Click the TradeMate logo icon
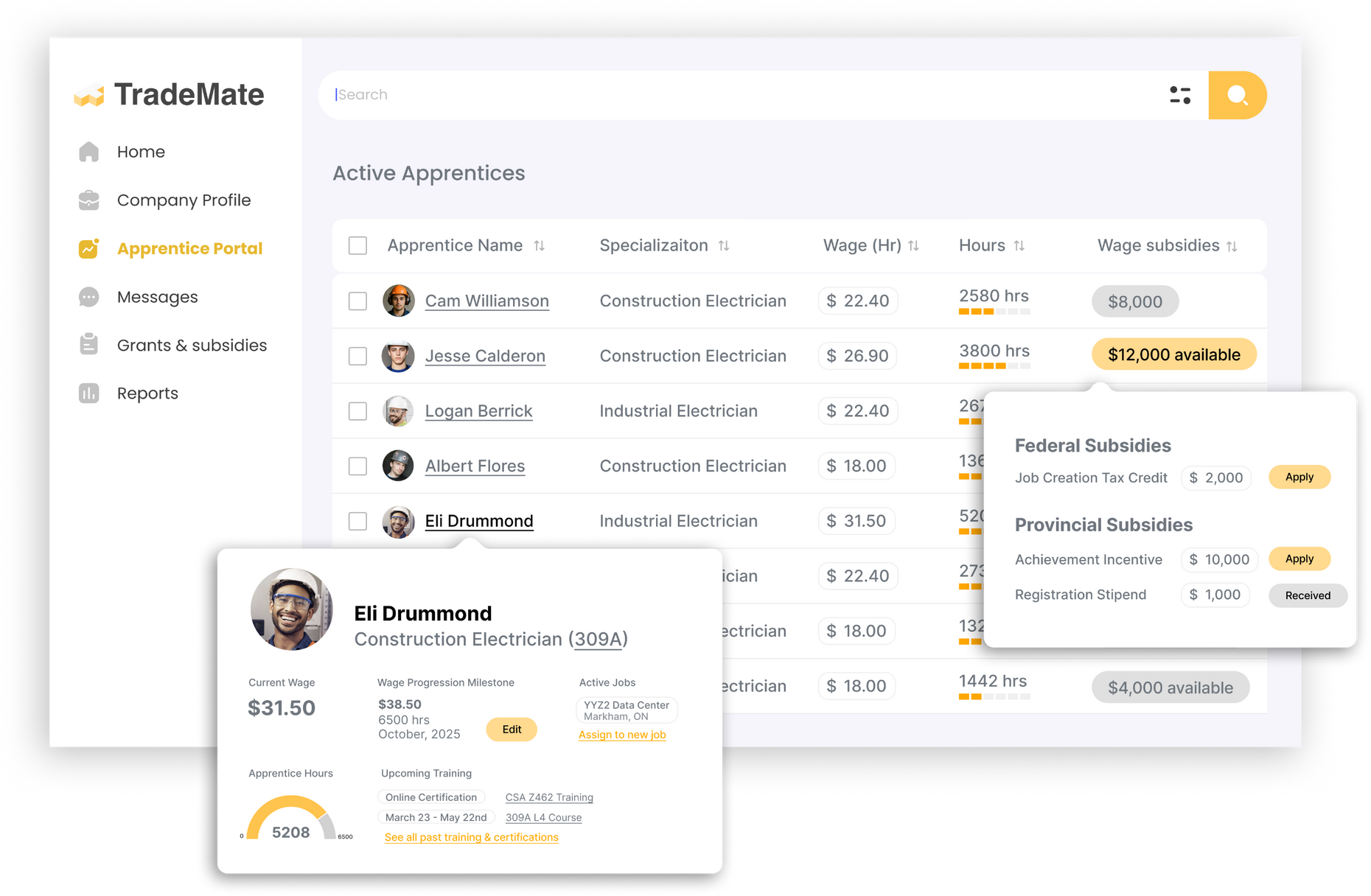Viewport: 1371px width, 896px height. tap(89, 95)
